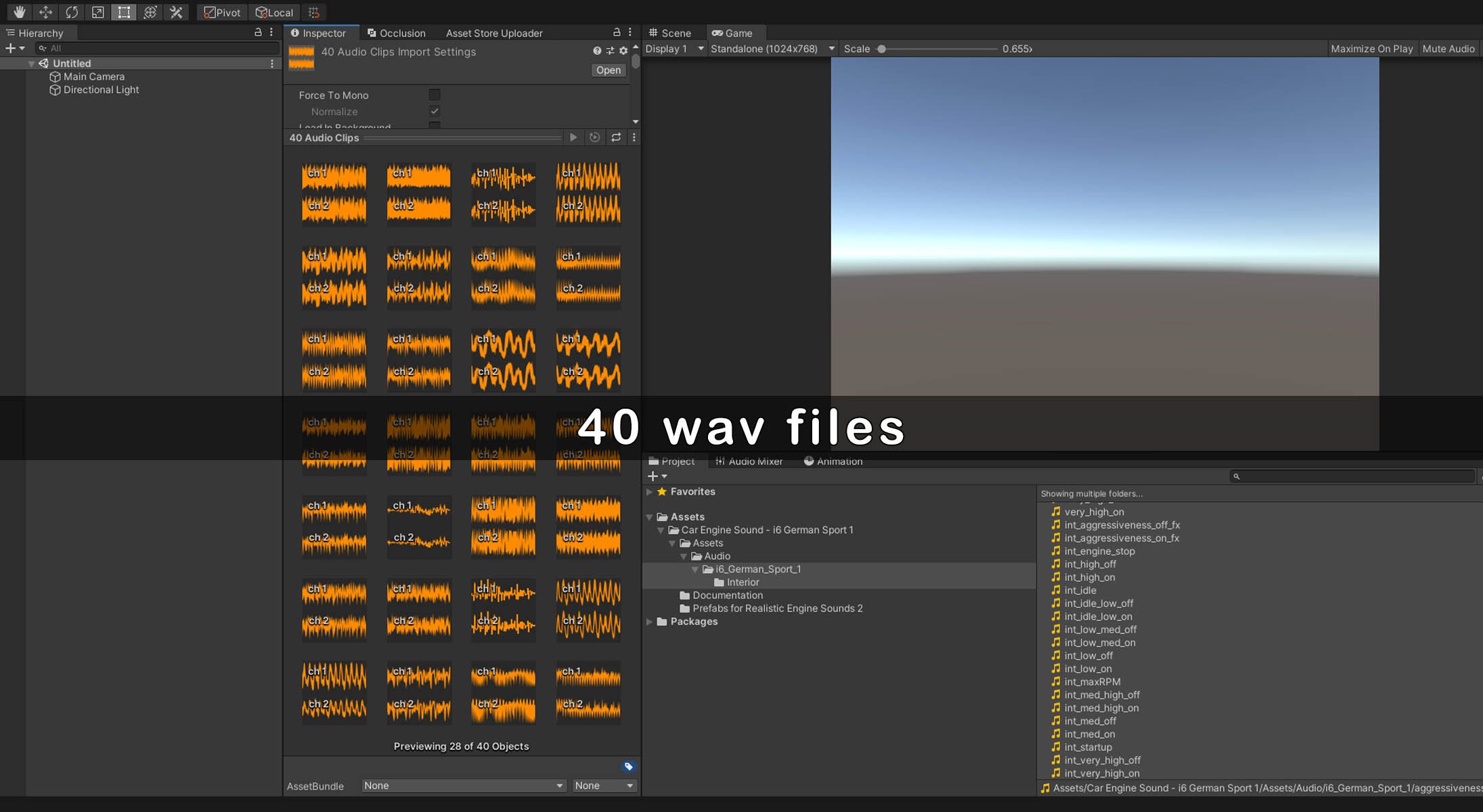
Task: Click Maximize On Play button
Action: [1371, 49]
